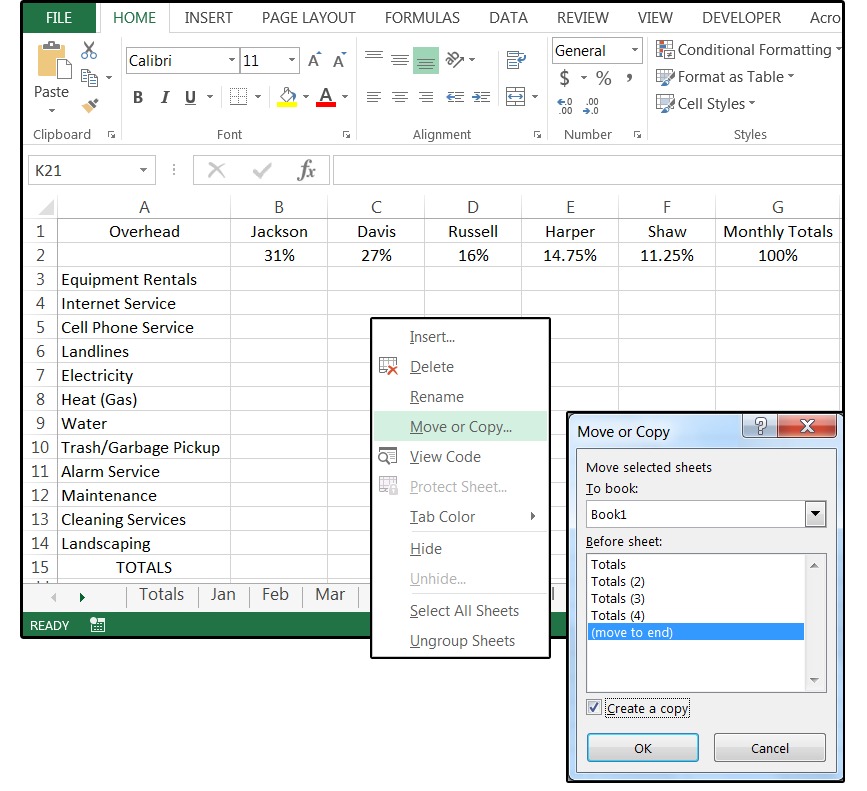Click scroll down arrow in Before sheet list

814,680
